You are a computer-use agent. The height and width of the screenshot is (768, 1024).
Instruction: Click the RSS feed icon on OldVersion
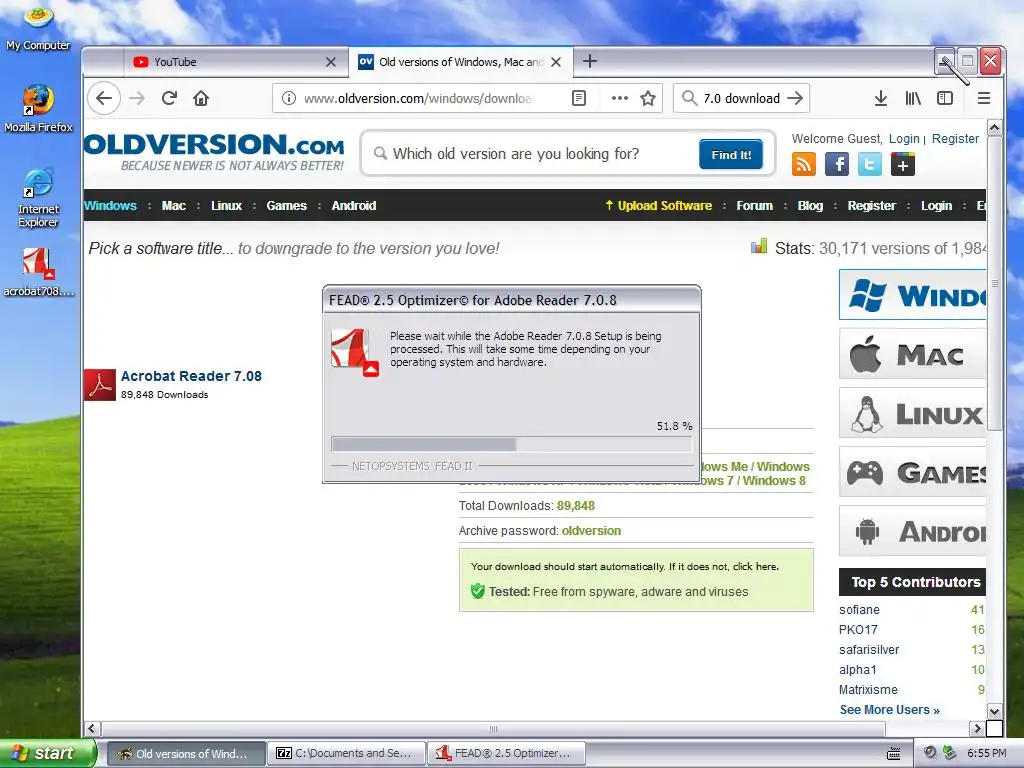tap(803, 164)
